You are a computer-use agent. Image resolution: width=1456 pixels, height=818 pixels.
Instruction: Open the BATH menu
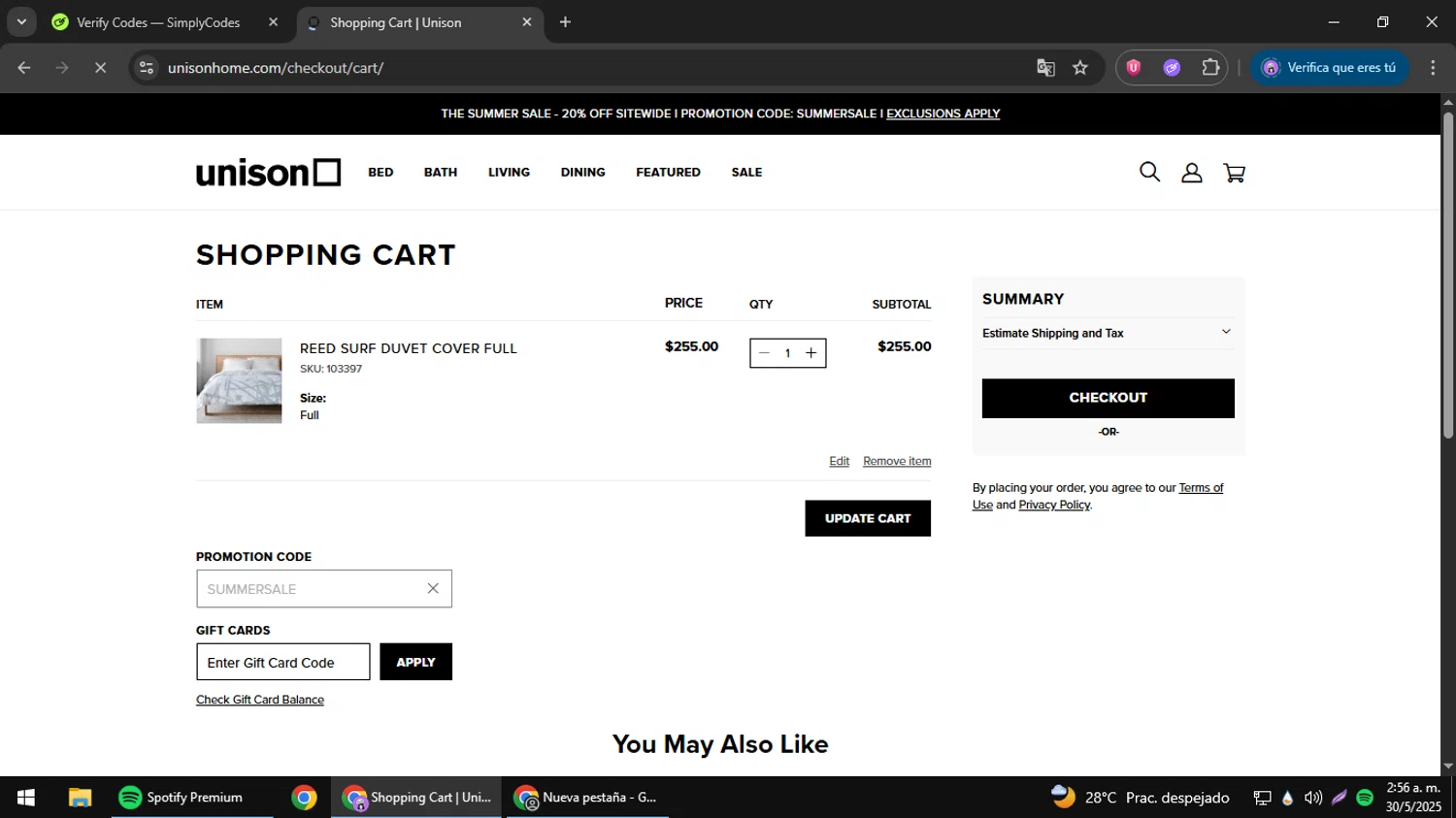click(x=441, y=173)
